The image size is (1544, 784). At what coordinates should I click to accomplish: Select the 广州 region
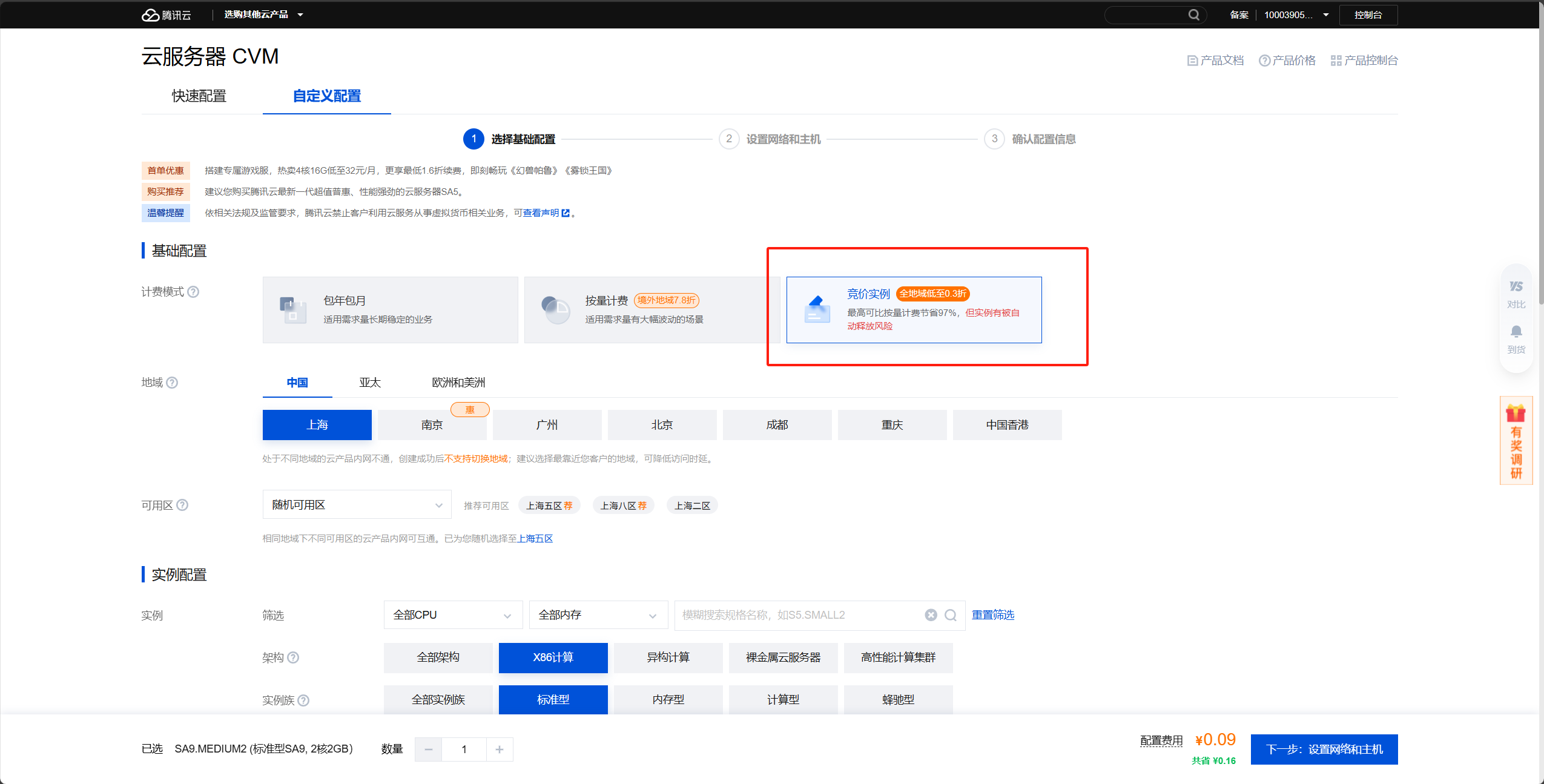[x=547, y=425]
